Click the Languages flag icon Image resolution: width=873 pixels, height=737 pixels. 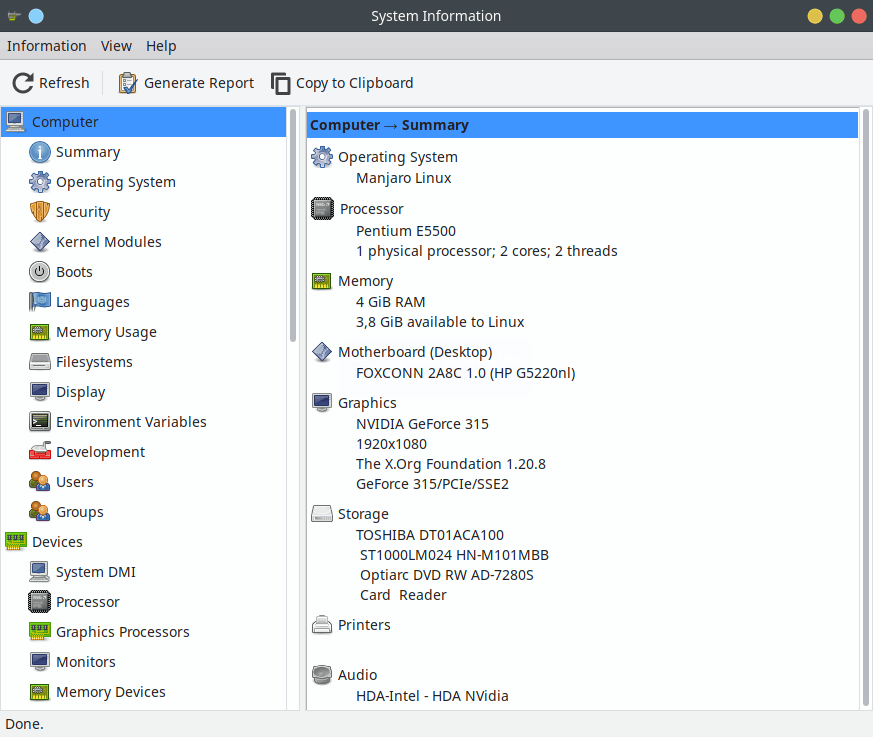[40, 302]
